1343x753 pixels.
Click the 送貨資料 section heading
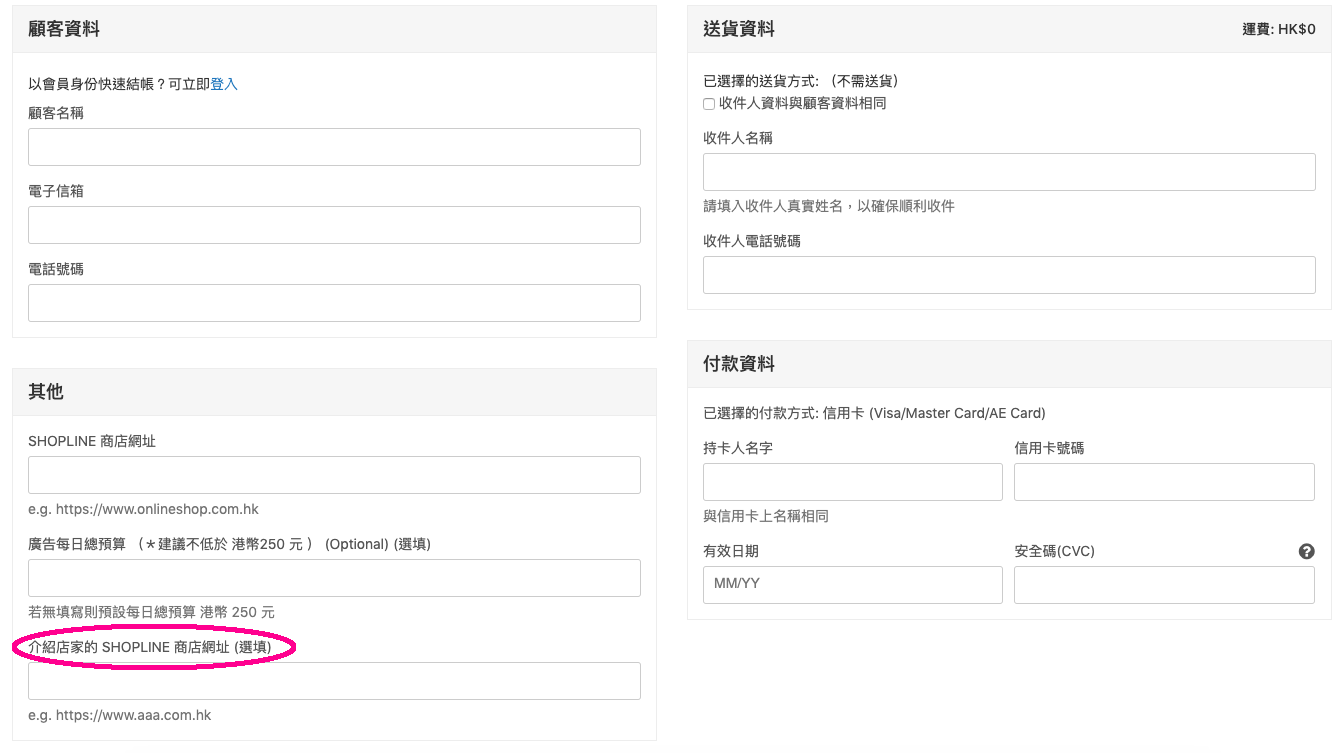click(x=739, y=29)
